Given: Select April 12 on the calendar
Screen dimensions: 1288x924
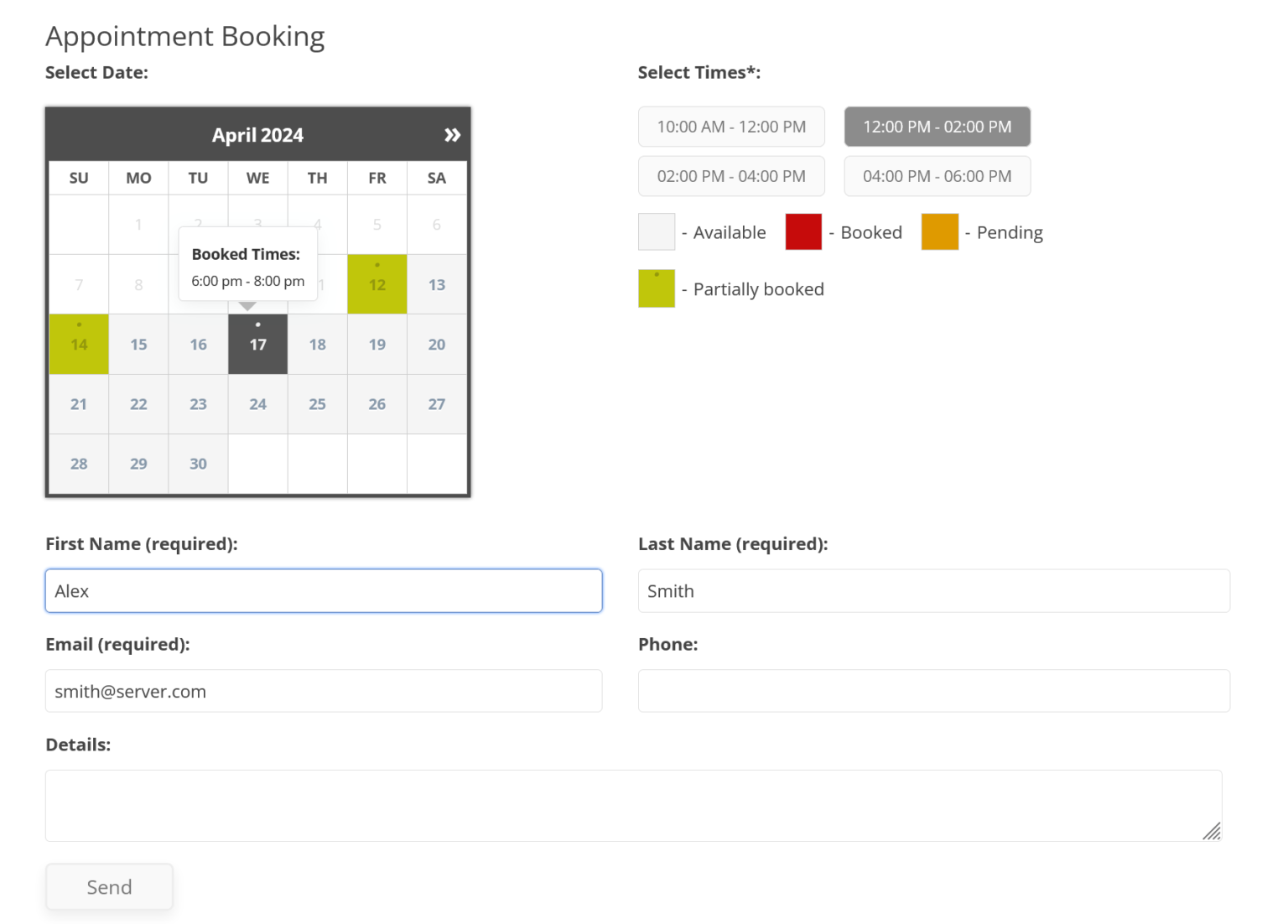Looking at the screenshot, I should pyautogui.click(x=377, y=284).
